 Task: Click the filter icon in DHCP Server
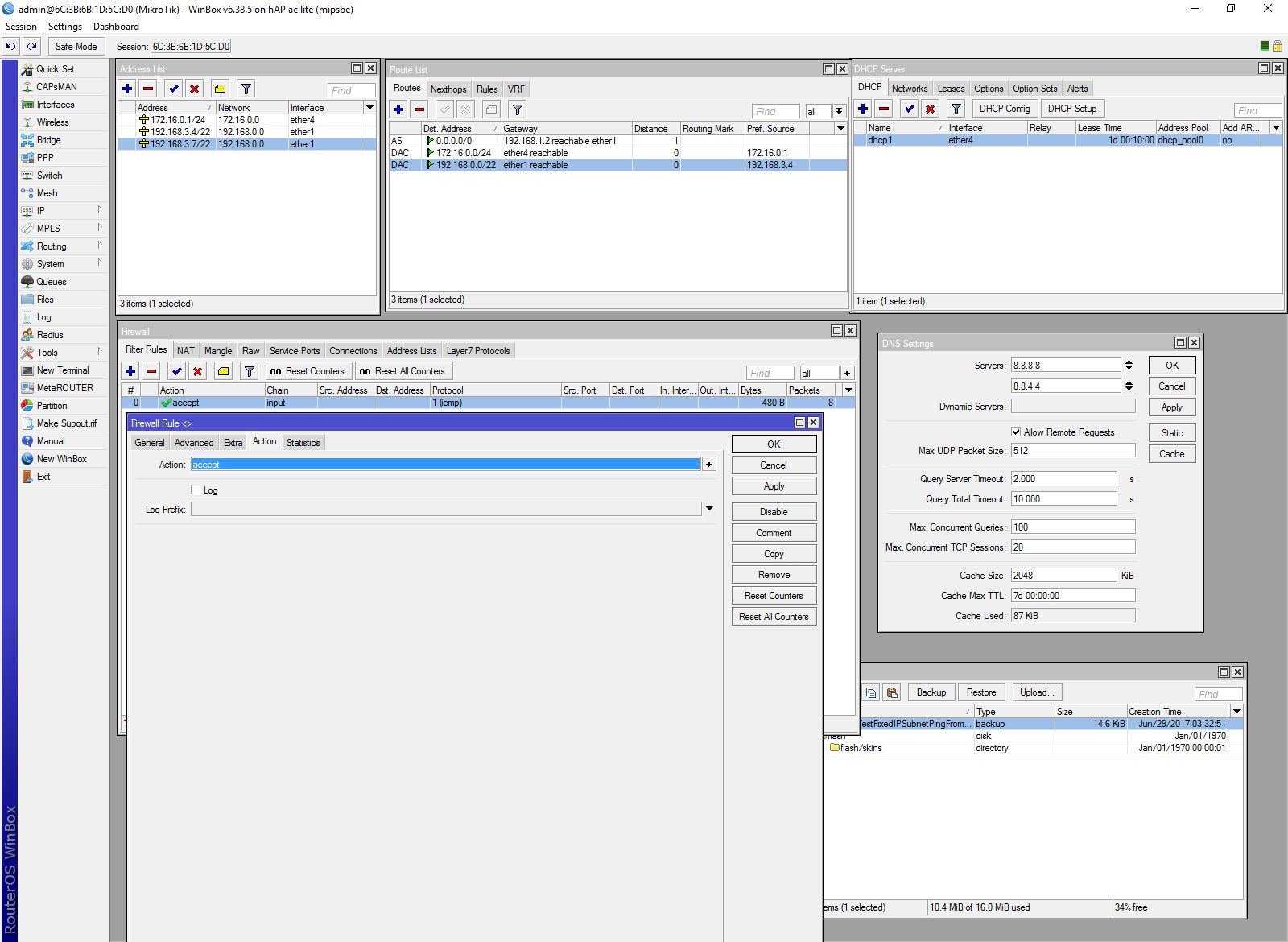[x=956, y=109]
